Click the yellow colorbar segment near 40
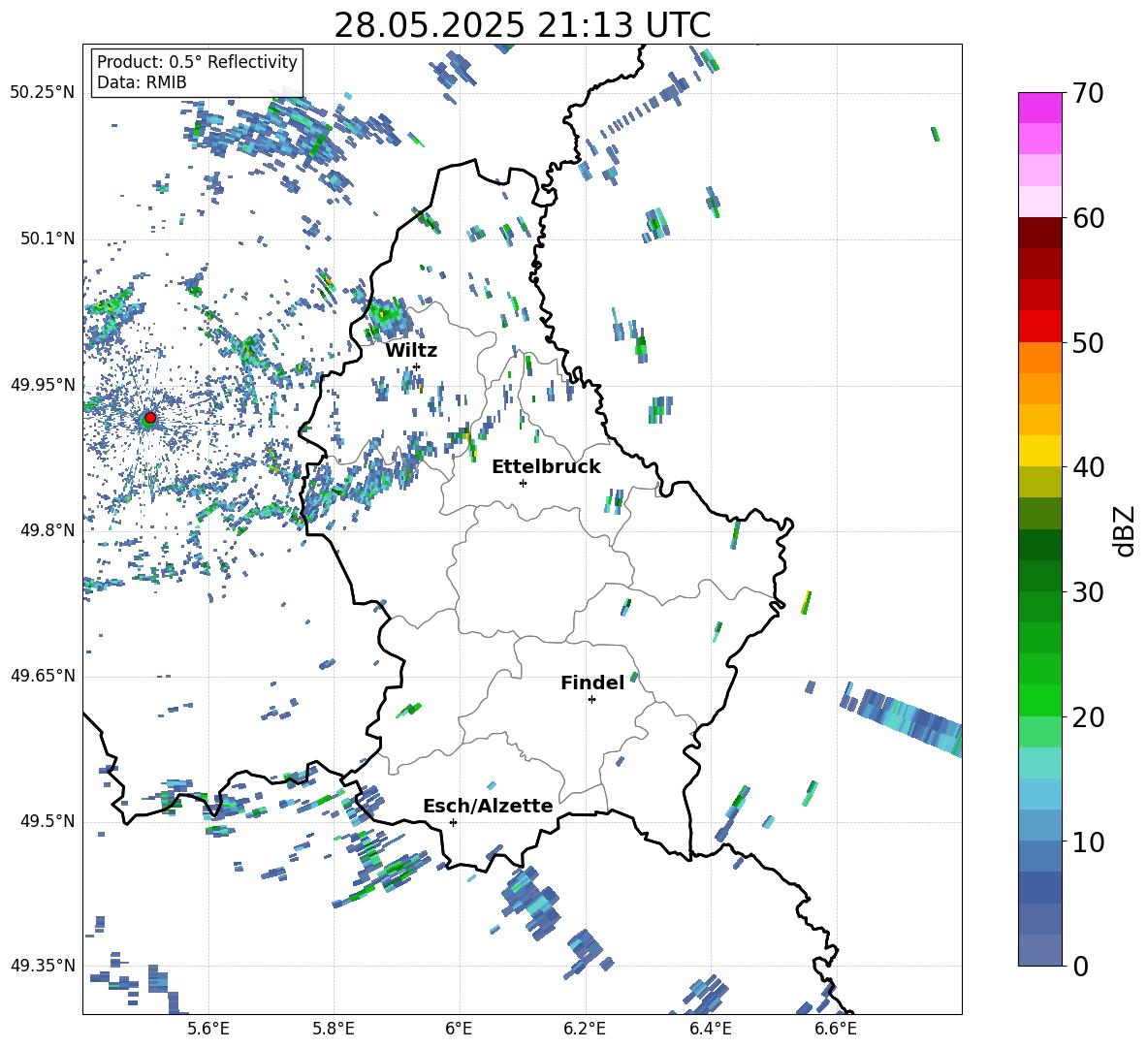The image size is (1148, 1048). (1039, 451)
